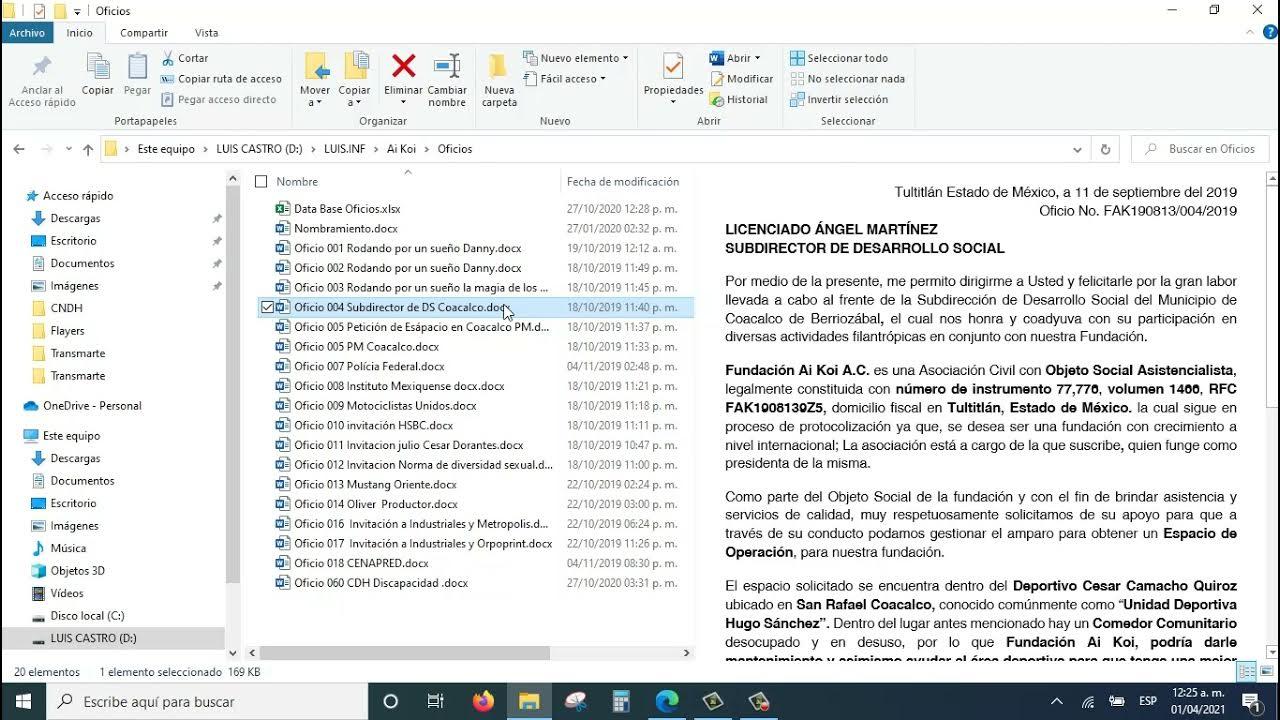
Task: Switch to the Vista ribbon tab
Action: [x=206, y=33]
